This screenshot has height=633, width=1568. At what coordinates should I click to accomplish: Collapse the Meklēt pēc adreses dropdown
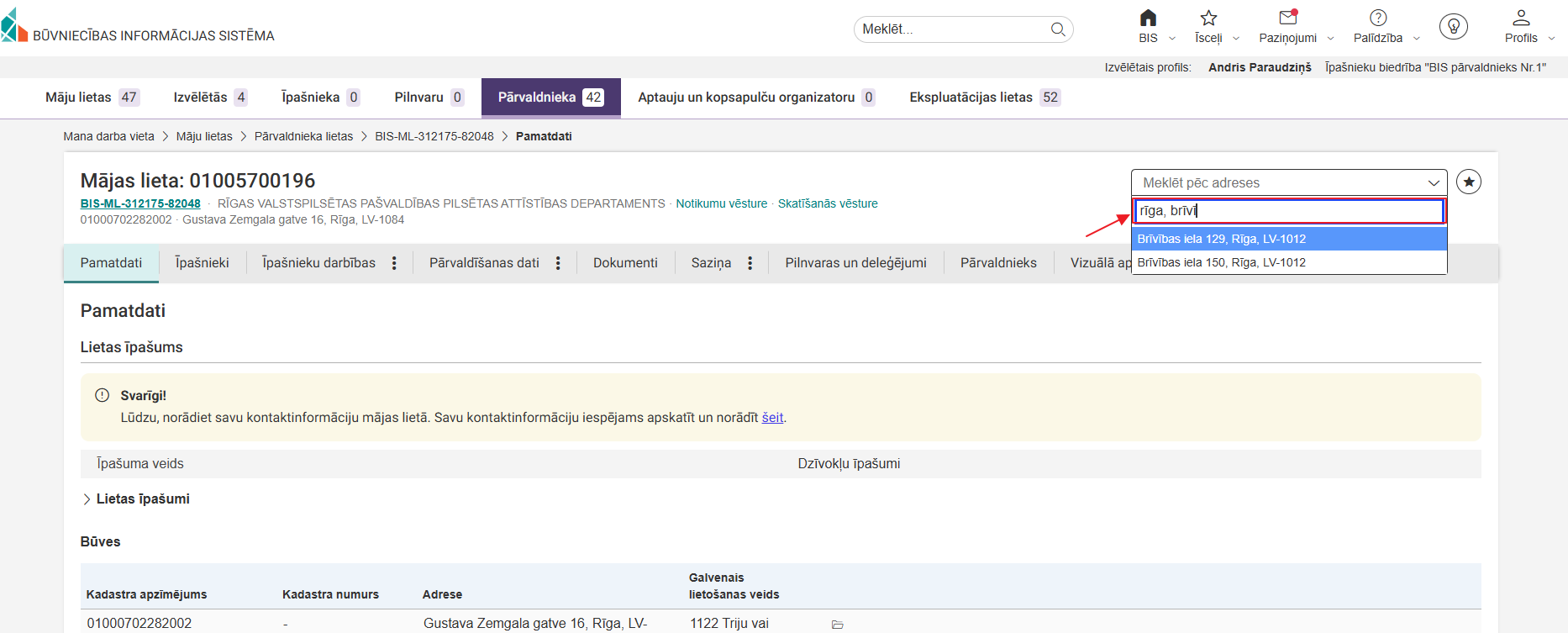coord(1433,183)
